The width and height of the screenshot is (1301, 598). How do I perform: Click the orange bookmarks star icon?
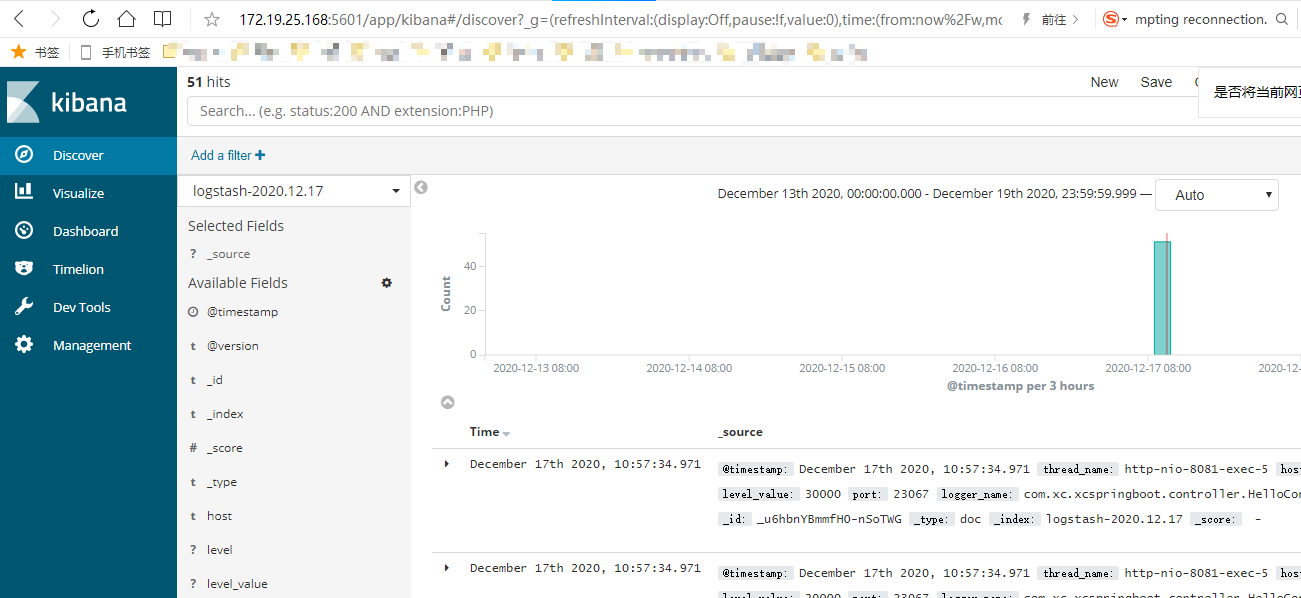coord(18,51)
